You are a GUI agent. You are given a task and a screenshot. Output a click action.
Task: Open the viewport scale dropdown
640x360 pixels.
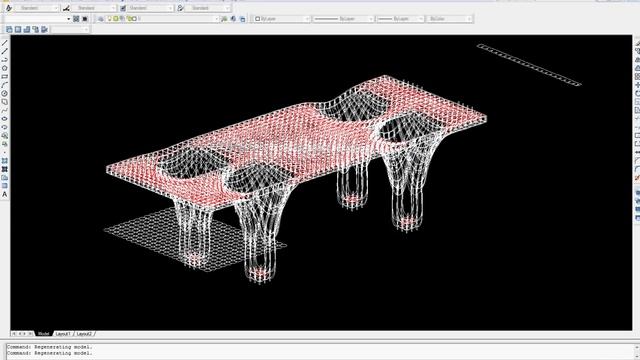coord(70,29)
